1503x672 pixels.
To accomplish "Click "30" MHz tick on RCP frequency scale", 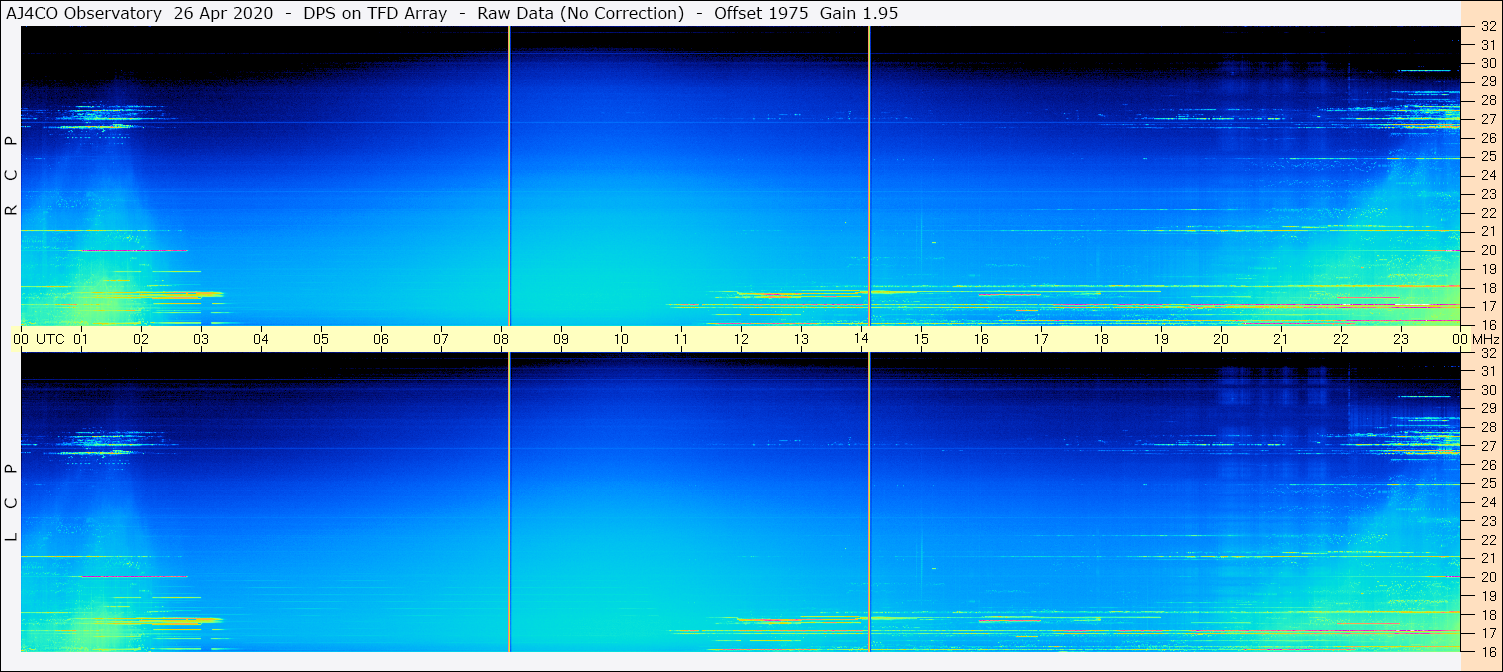I will 1487,63.
